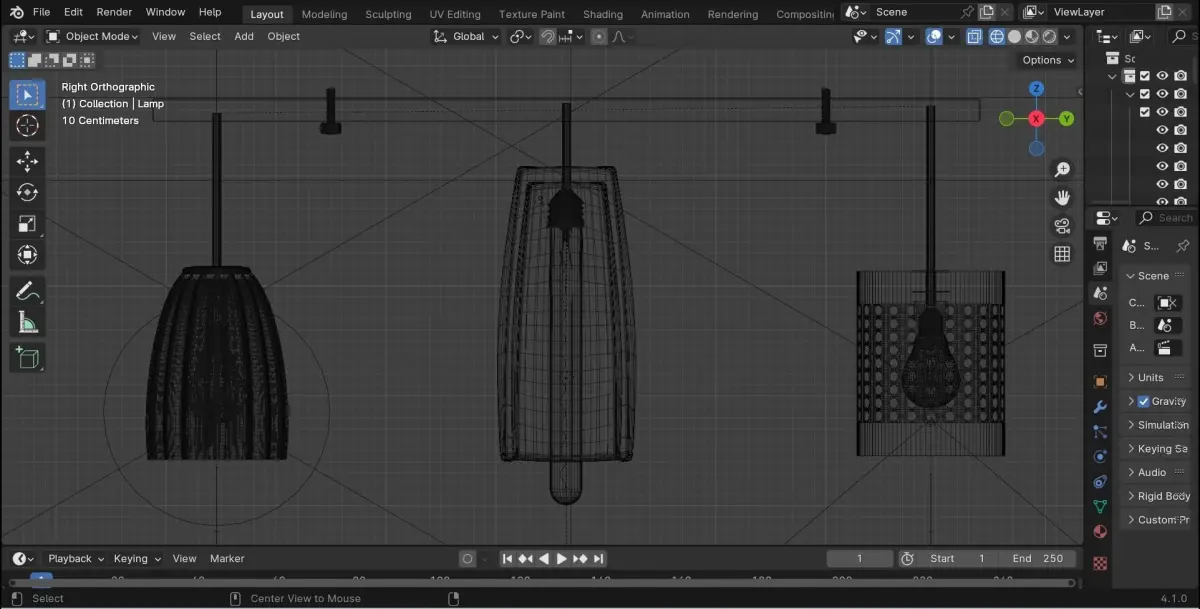Create a new scene with the copy icon
Viewport: 1200px width, 609px height.
pos(987,12)
